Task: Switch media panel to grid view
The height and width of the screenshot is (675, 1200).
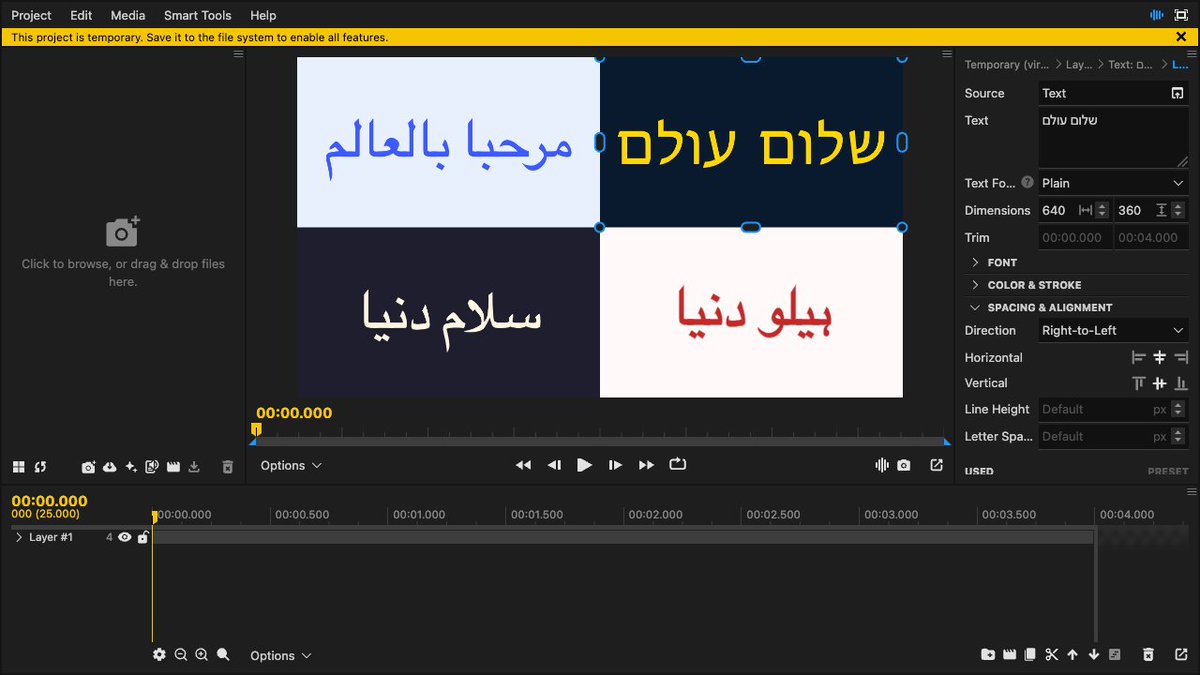Action: (18, 467)
